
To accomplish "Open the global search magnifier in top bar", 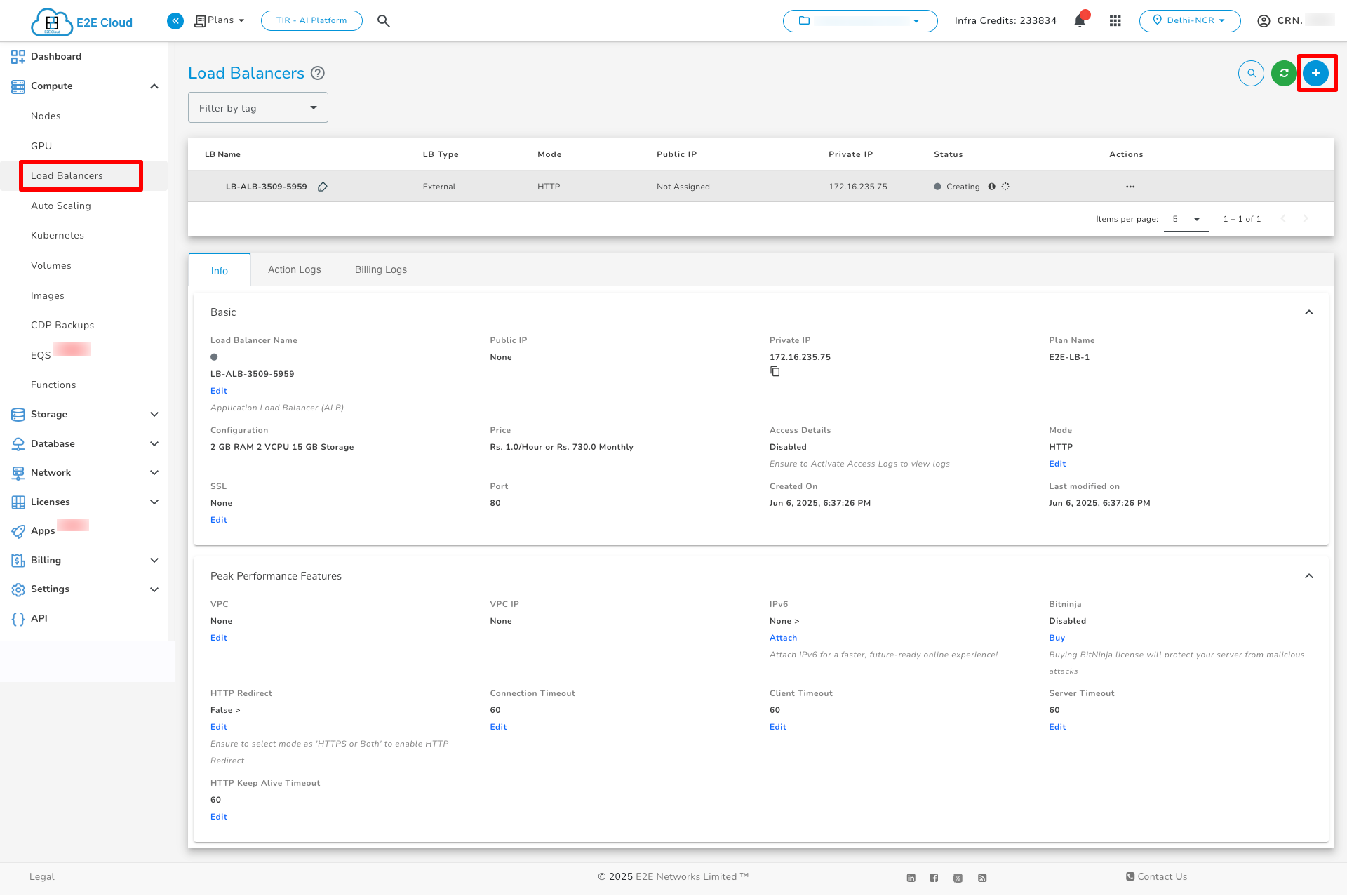I will pos(384,20).
